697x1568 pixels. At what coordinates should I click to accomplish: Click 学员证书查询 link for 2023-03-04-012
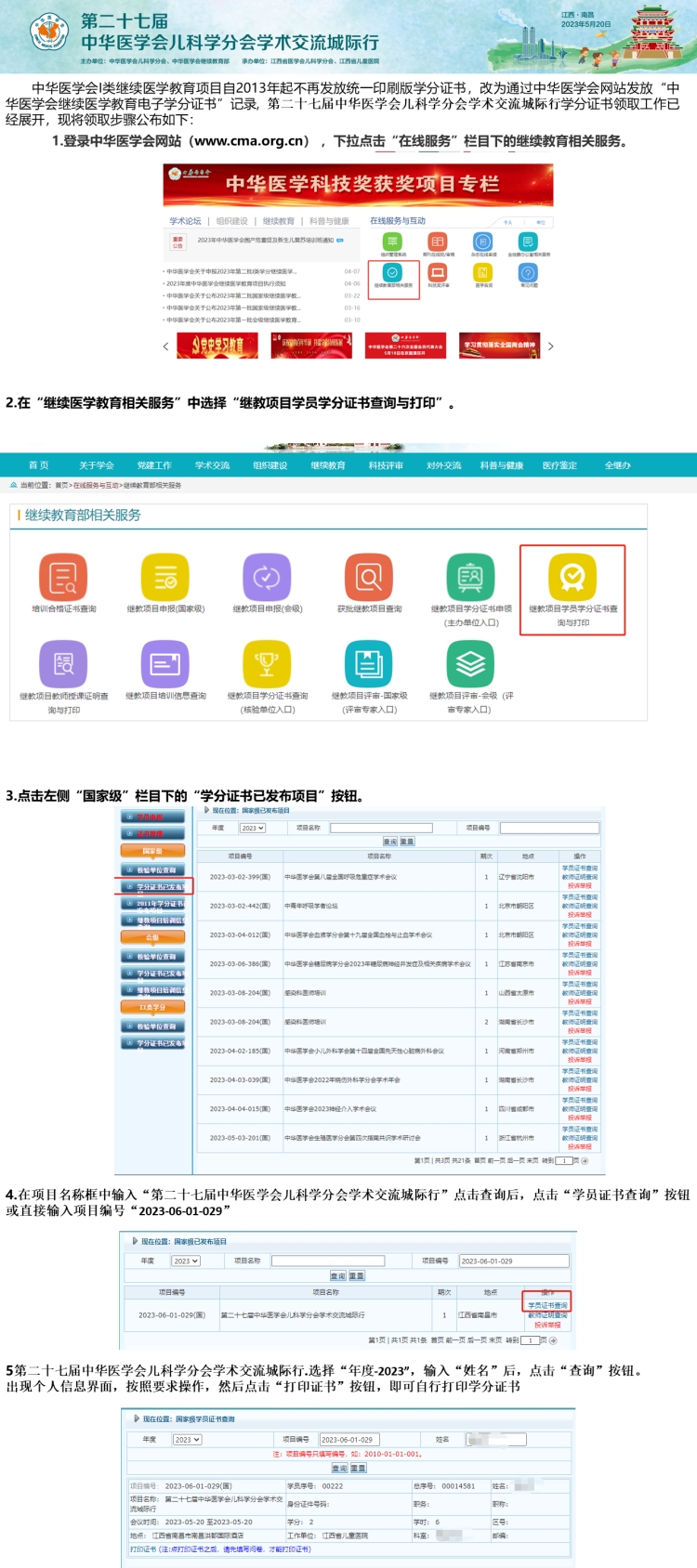(x=580, y=926)
